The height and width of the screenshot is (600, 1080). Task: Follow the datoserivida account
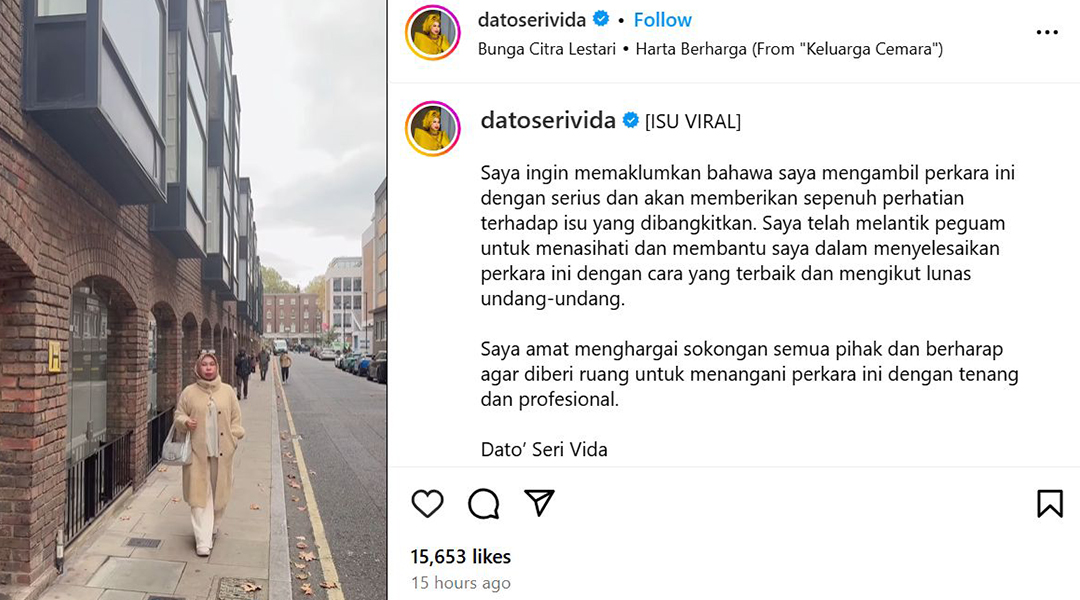(663, 20)
